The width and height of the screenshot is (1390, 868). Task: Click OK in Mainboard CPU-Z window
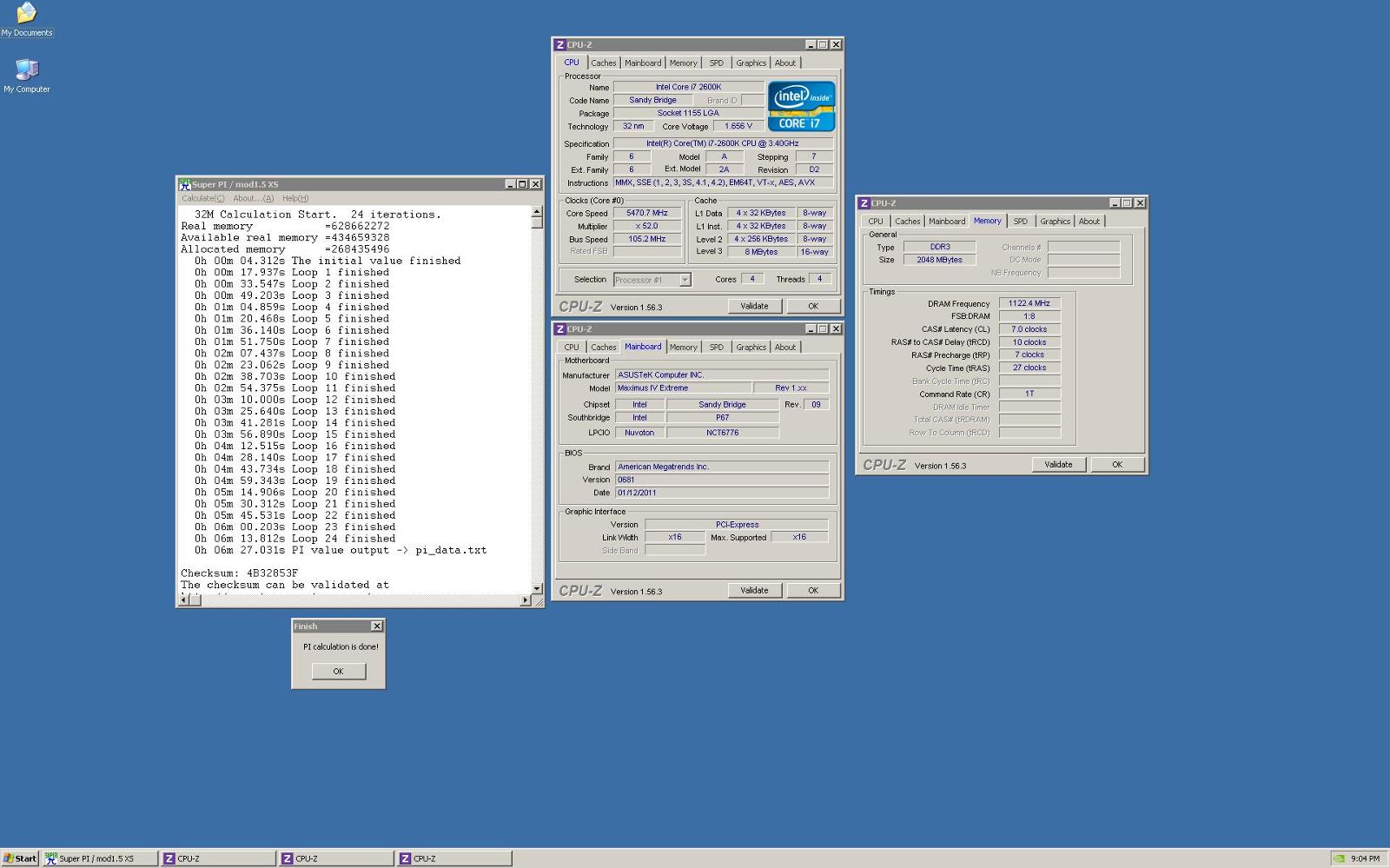[813, 590]
